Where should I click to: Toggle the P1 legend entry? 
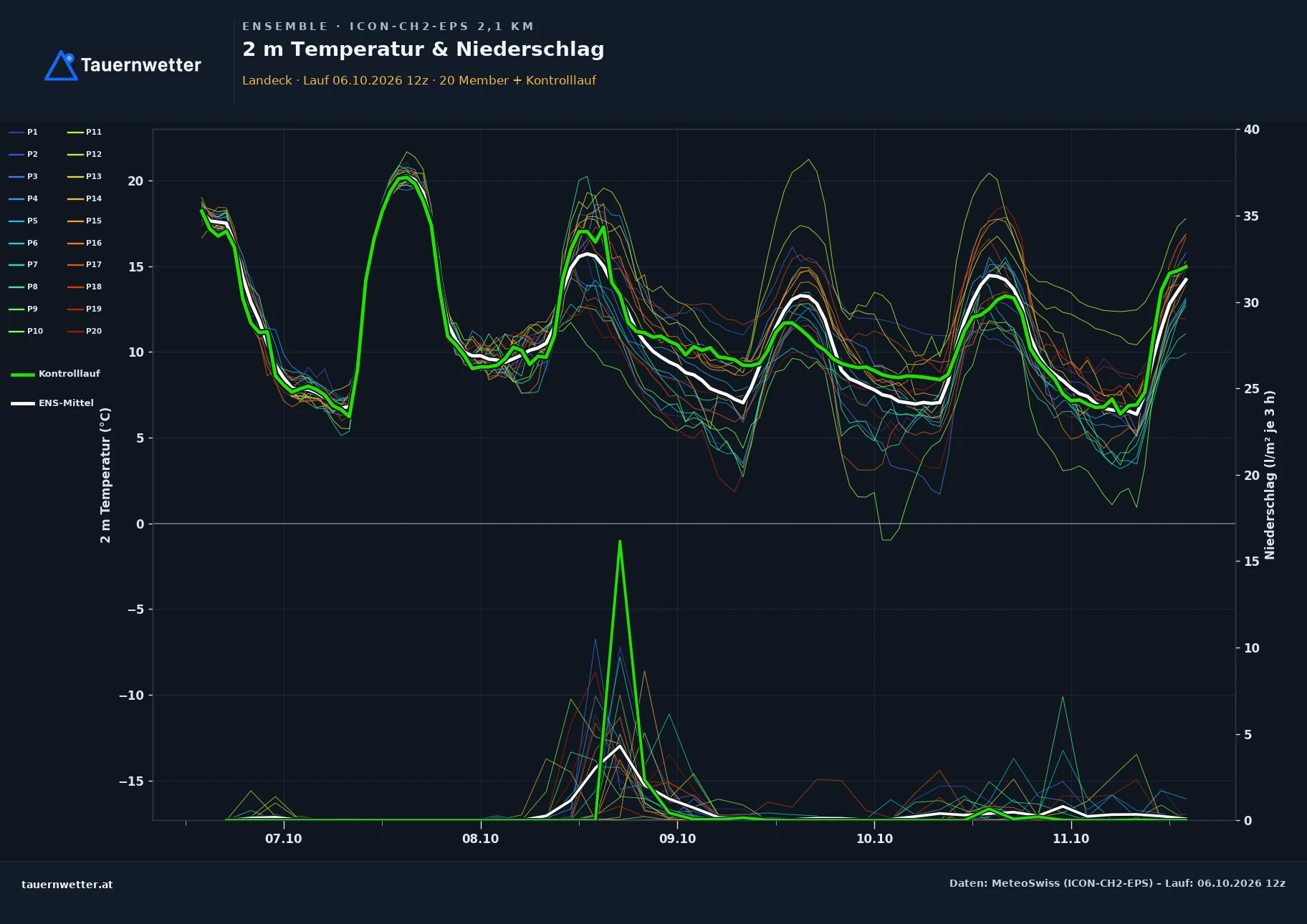pyautogui.click(x=24, y=132)
